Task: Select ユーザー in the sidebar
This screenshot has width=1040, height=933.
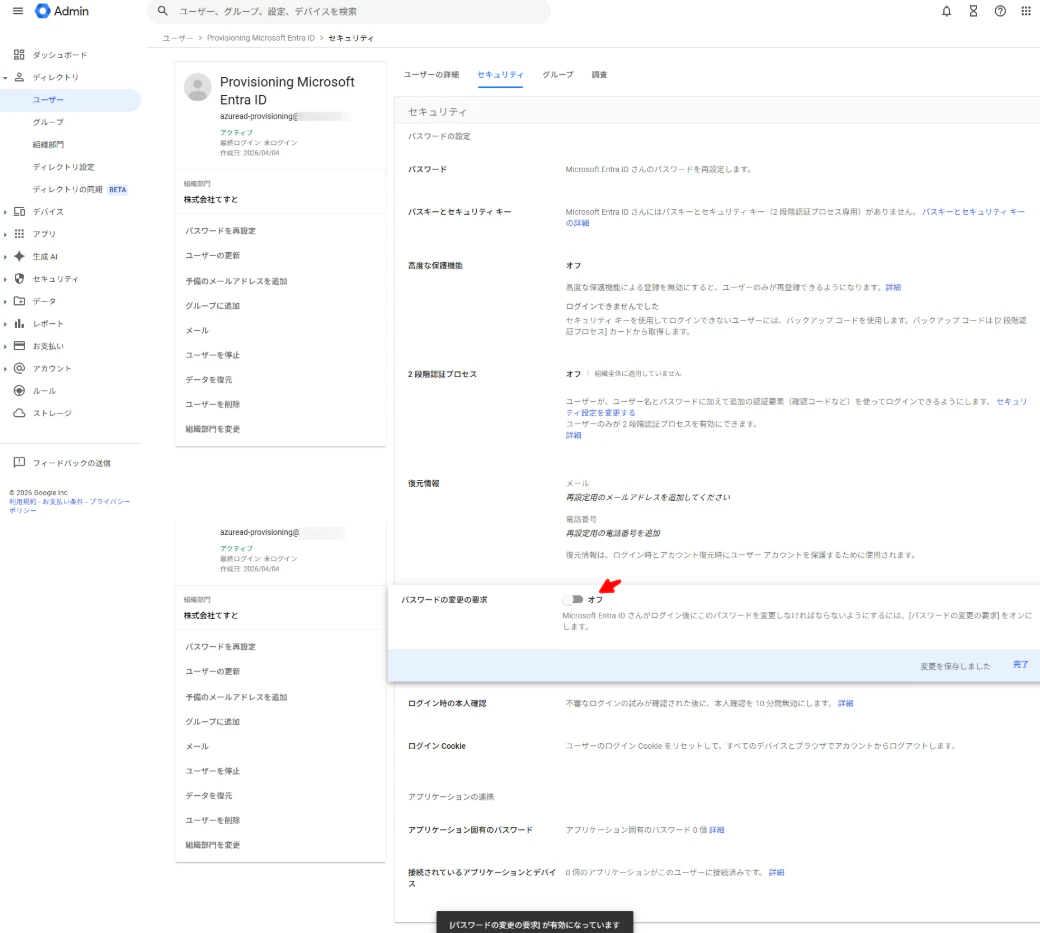Action: (70, 99)
